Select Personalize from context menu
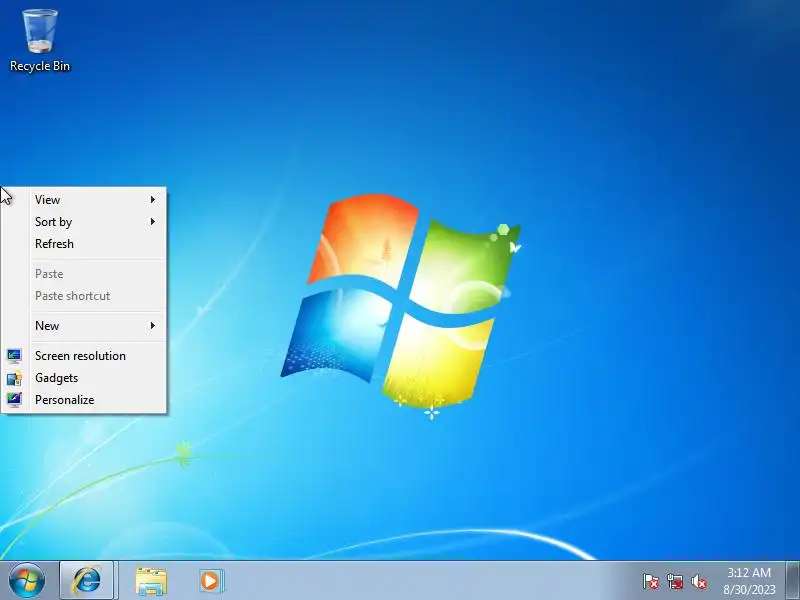 point(83,399)
